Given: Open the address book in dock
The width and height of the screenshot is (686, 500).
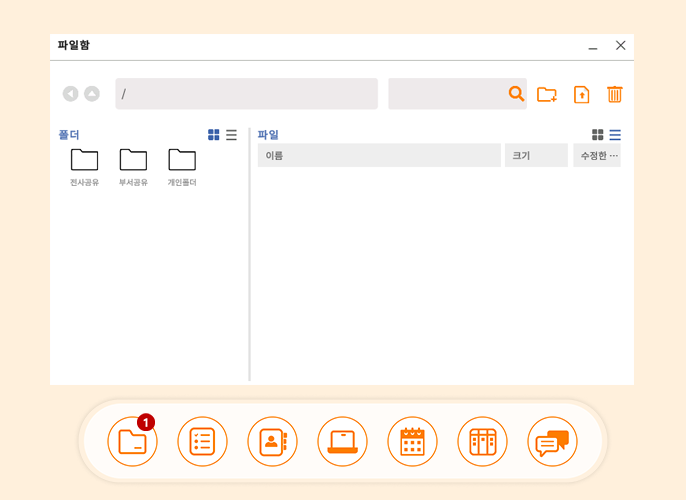Looking at the screenshot, I should 272,441.
